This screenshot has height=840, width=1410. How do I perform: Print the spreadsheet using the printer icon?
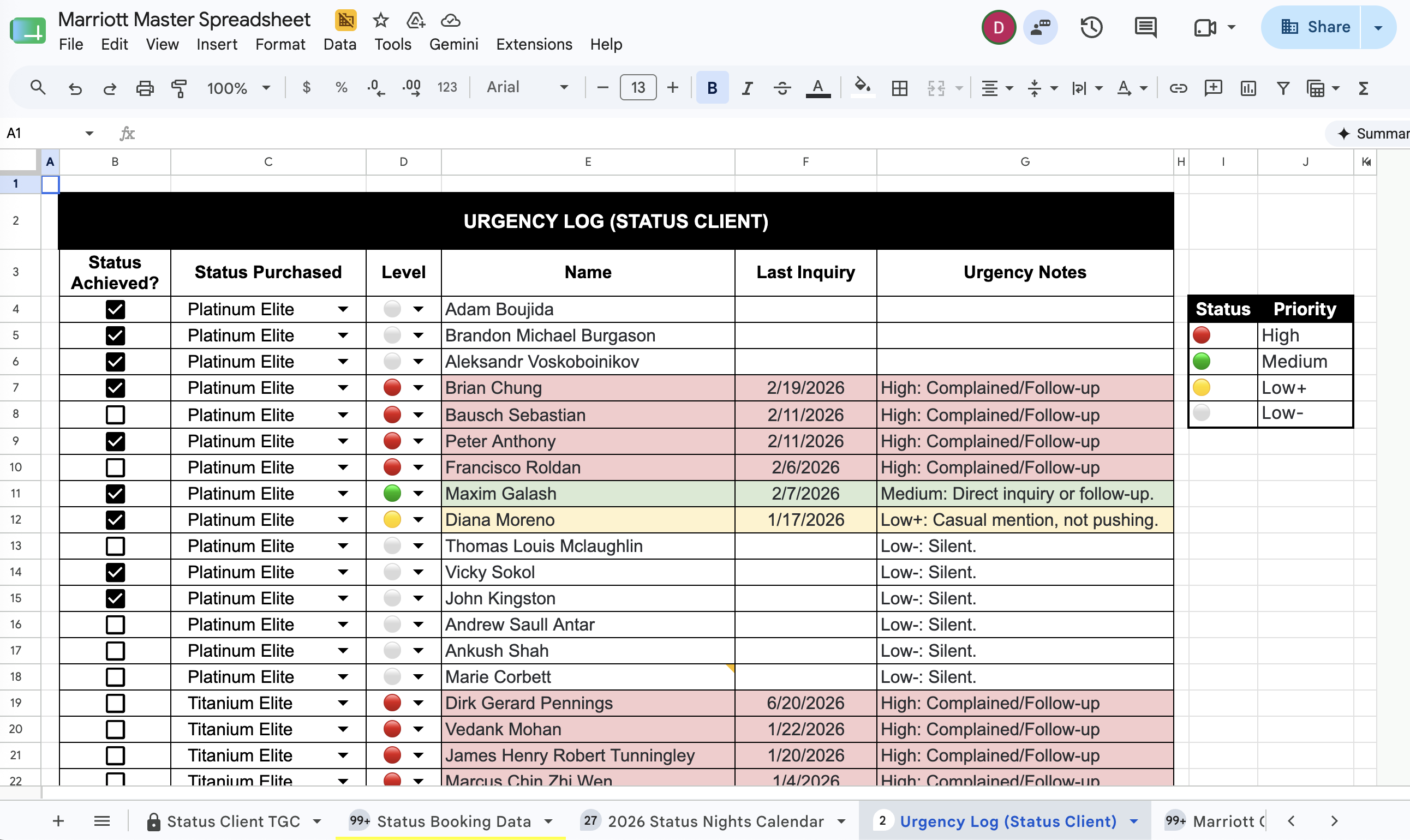point(145,88)
